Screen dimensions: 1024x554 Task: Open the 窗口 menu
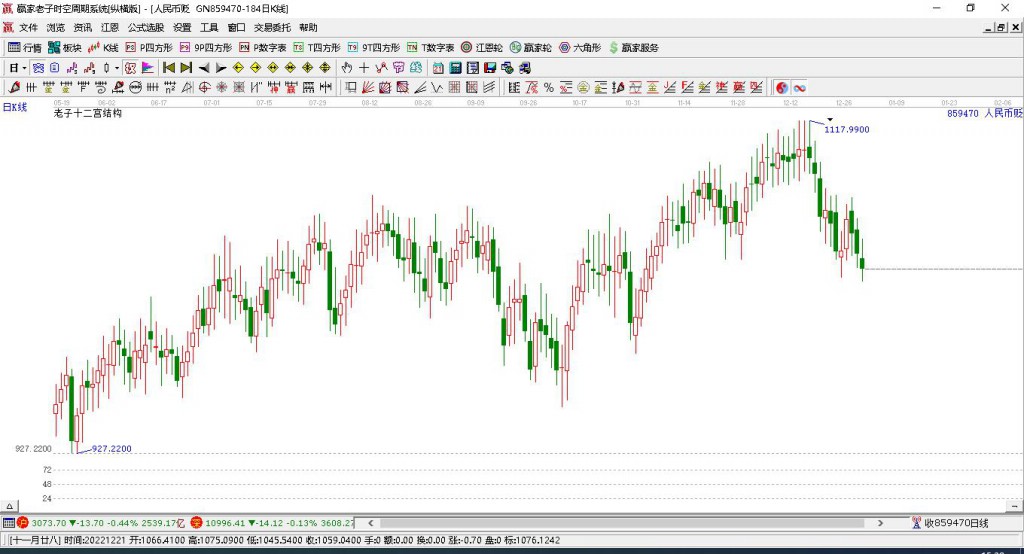point(236,27)
